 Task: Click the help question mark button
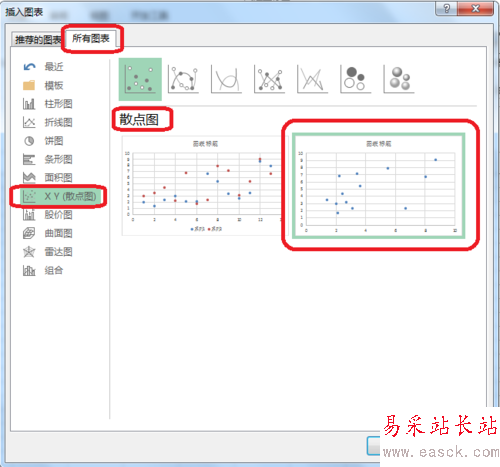447,8
